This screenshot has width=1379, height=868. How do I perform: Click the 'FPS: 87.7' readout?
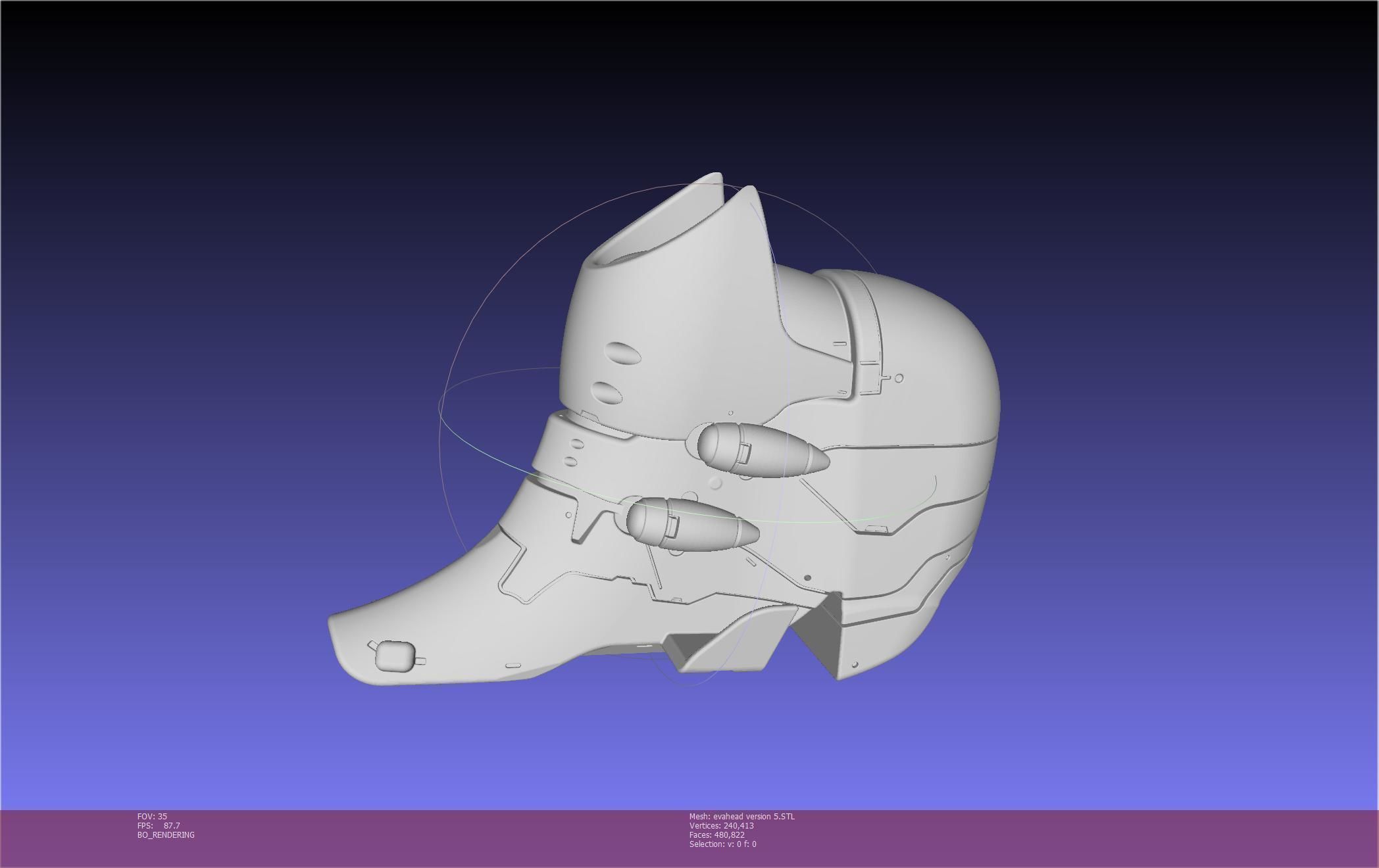point(159,825)
